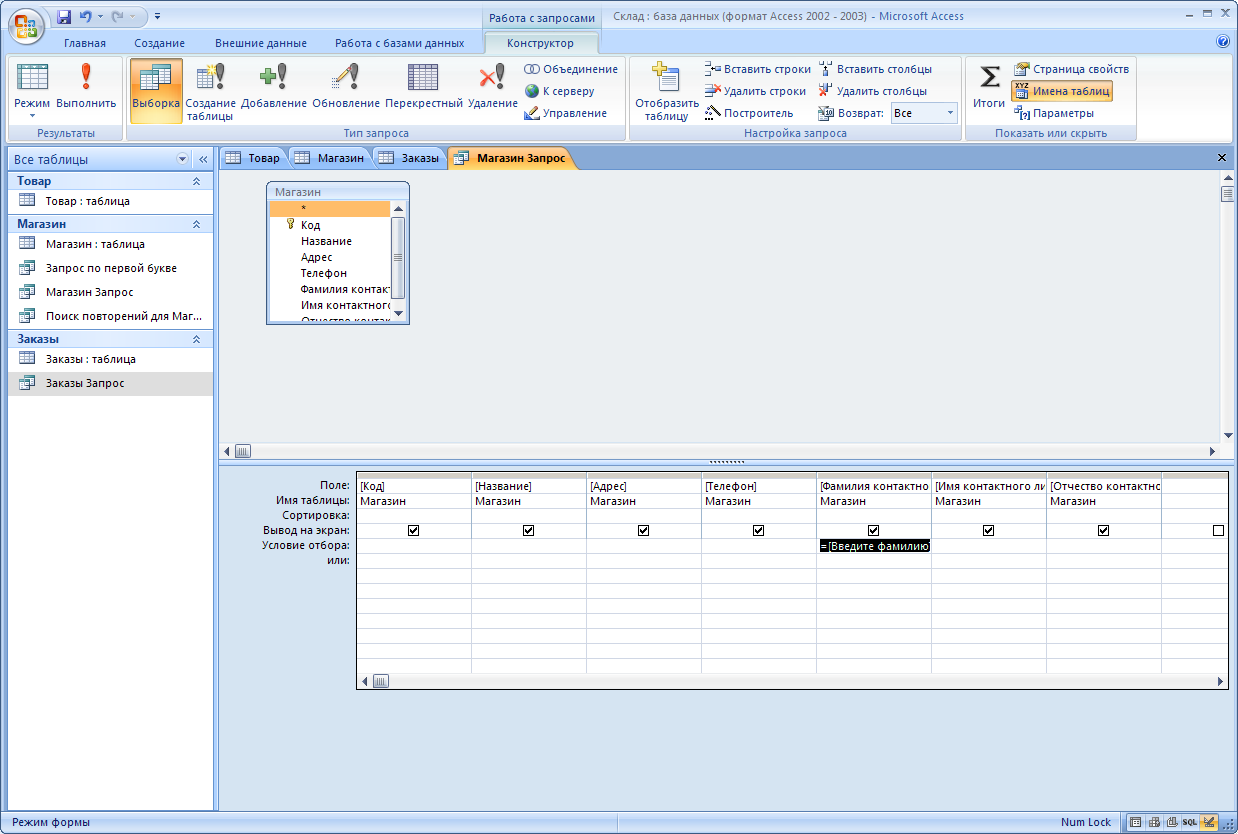Open the Главная ribbon tab
The image size is (1238, 834).
[85, 43]
